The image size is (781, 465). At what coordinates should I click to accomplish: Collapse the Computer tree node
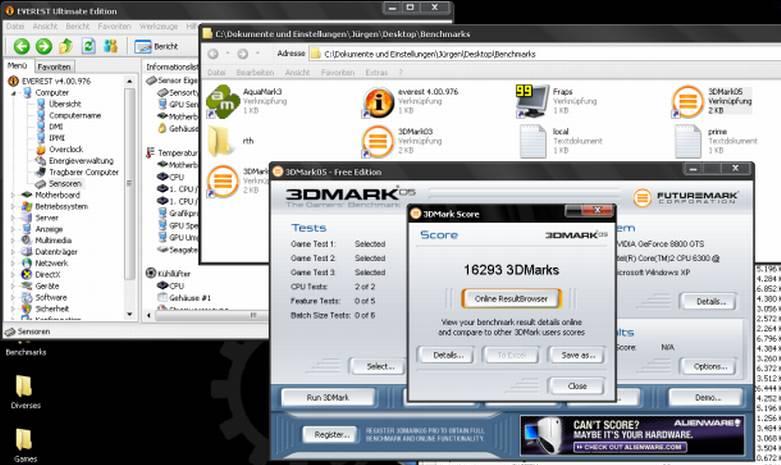coord(13,93)
